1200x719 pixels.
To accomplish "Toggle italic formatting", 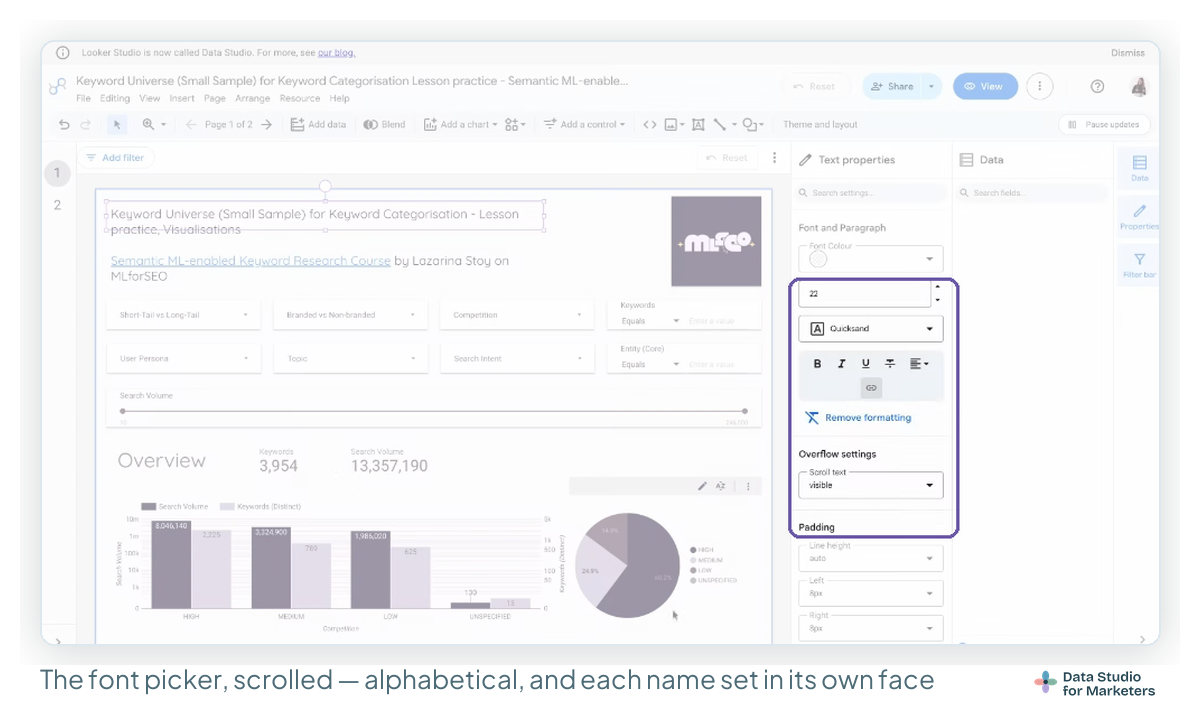I will pyautogui.click(x=841, y=364).
